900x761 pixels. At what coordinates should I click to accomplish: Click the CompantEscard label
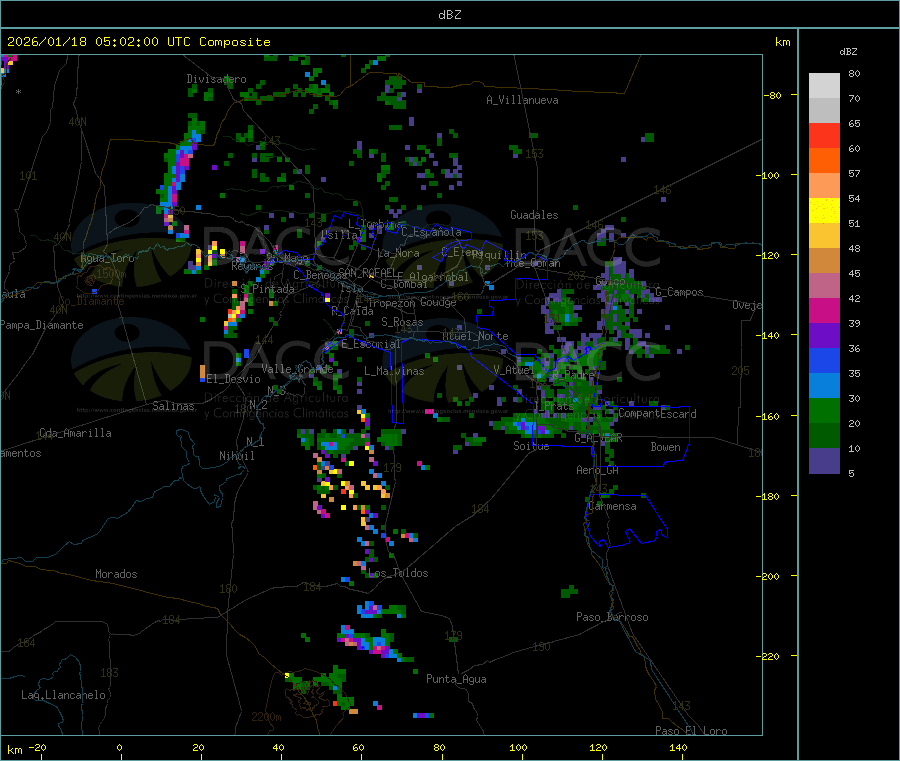click(x=657, y=414)
